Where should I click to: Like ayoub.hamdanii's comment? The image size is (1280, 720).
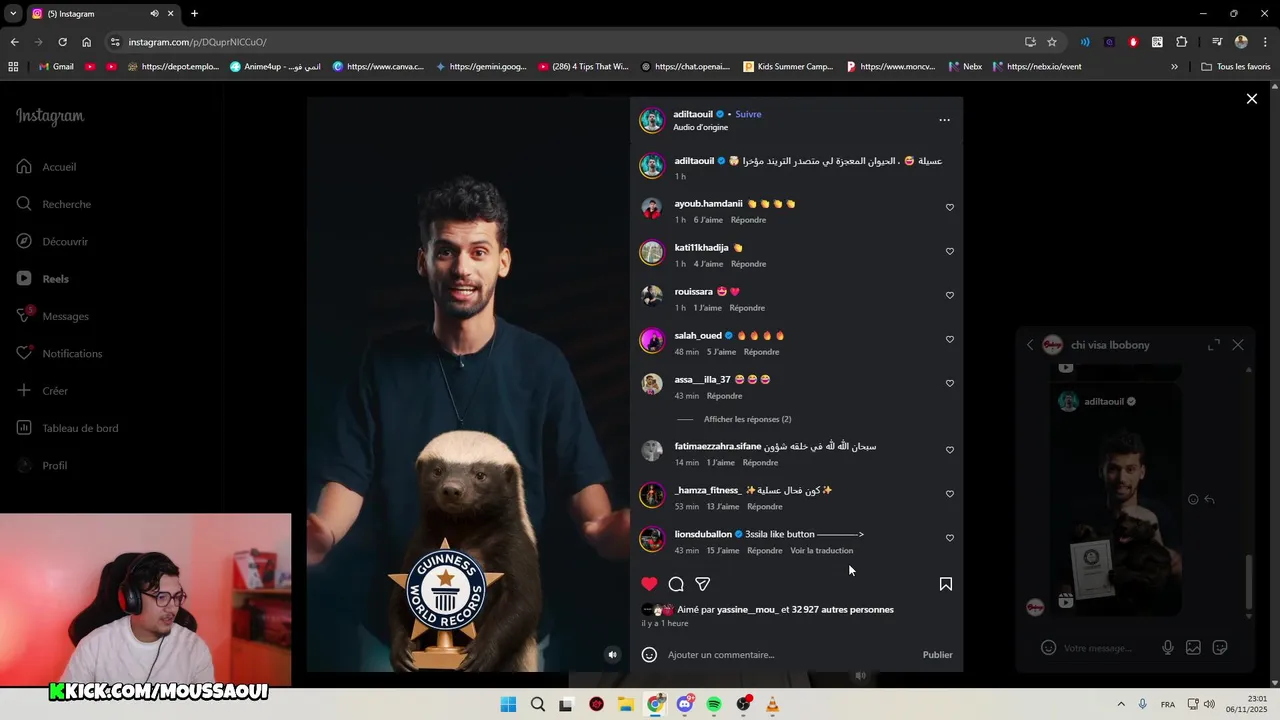950,208
